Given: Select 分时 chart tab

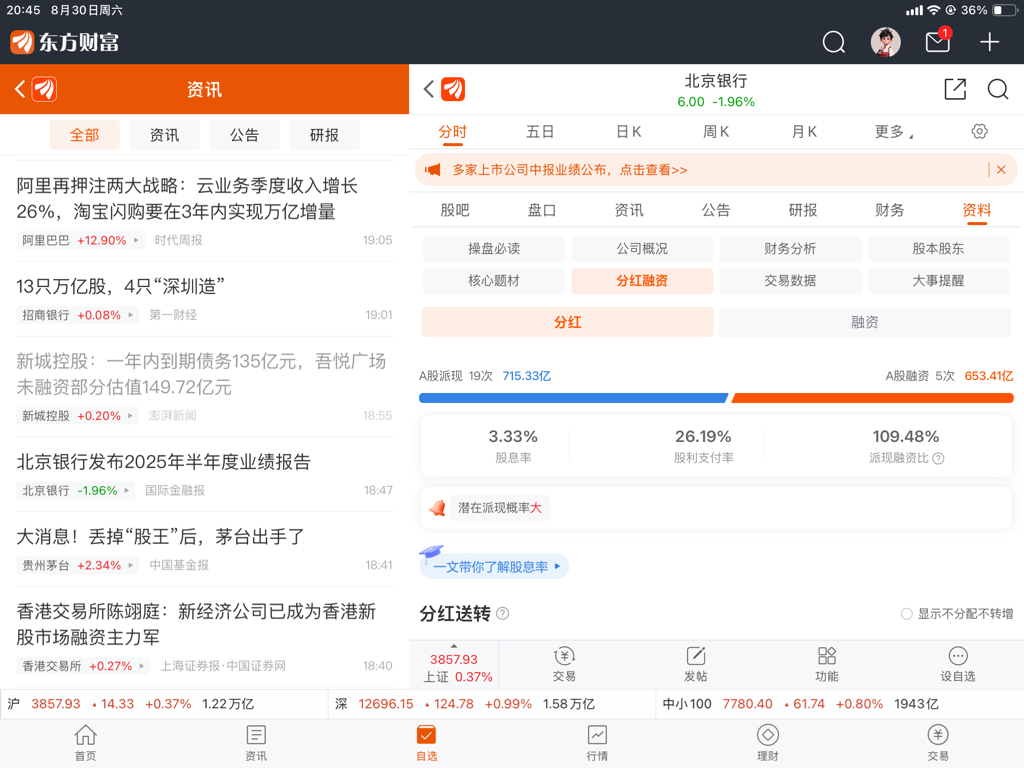Looking at the screenshot, I should point(453,132).
